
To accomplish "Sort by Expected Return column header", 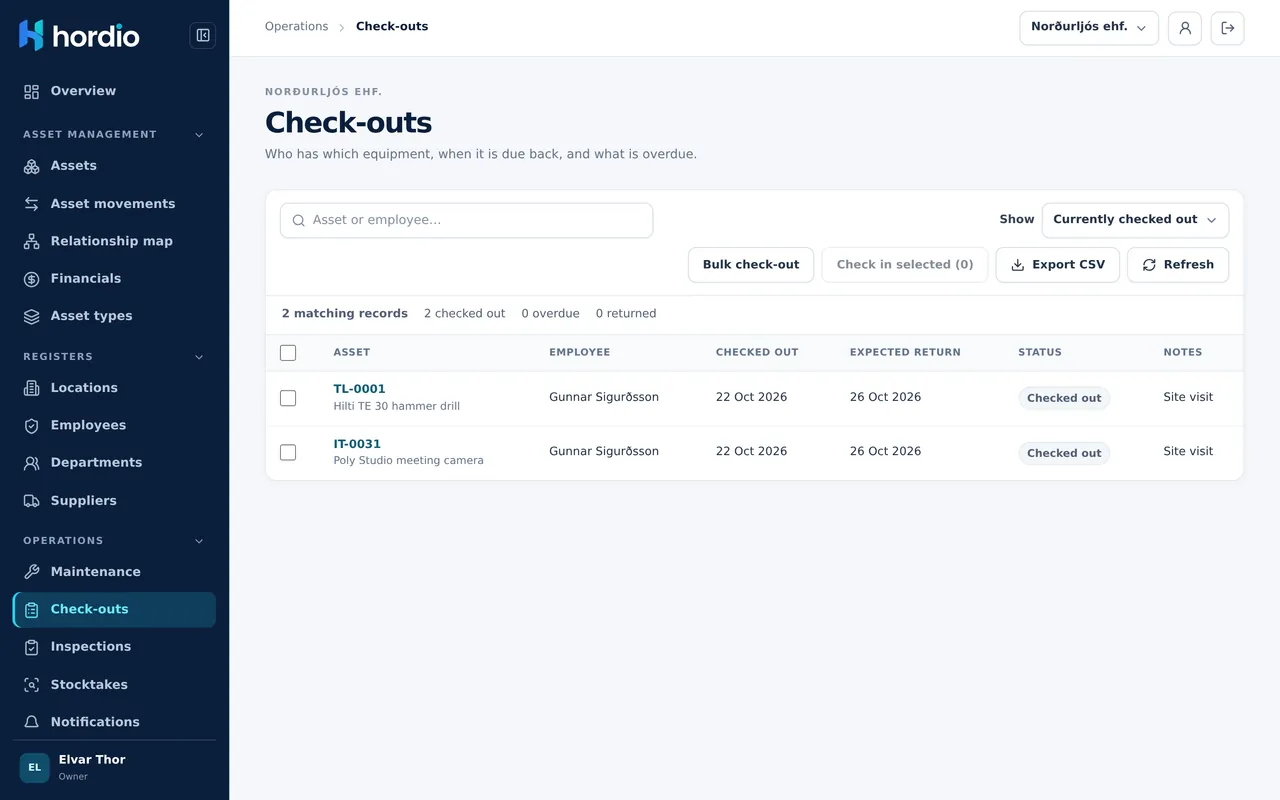I will click(905, 353).
